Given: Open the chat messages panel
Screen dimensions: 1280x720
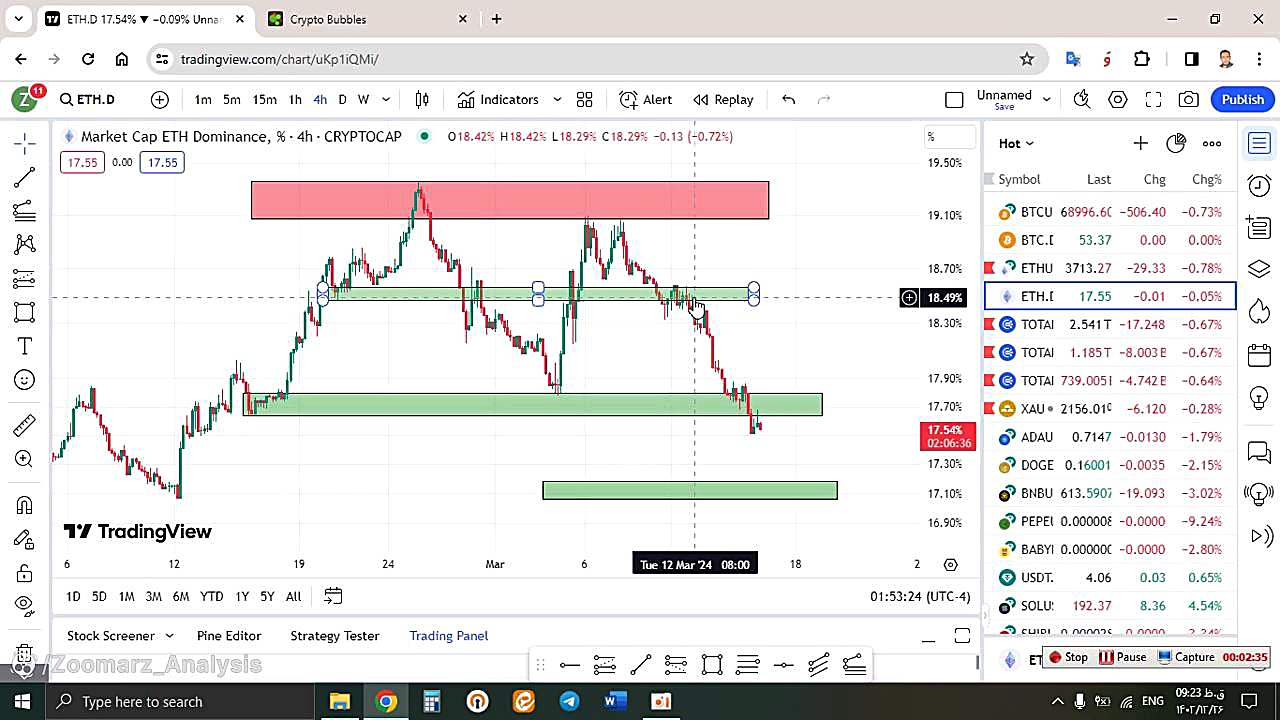Looking at the screenshot, I should click(x=1259, y=452).
